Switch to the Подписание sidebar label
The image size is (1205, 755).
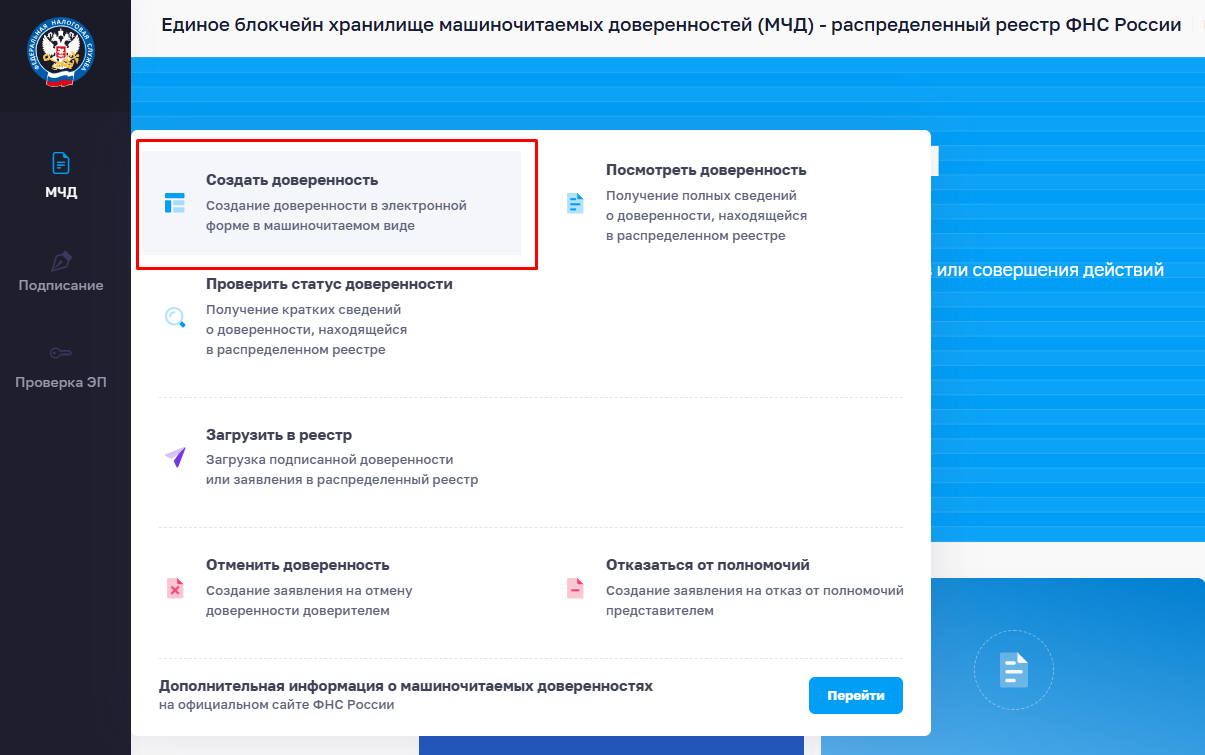pyautogui.click(x=61, y=285)
